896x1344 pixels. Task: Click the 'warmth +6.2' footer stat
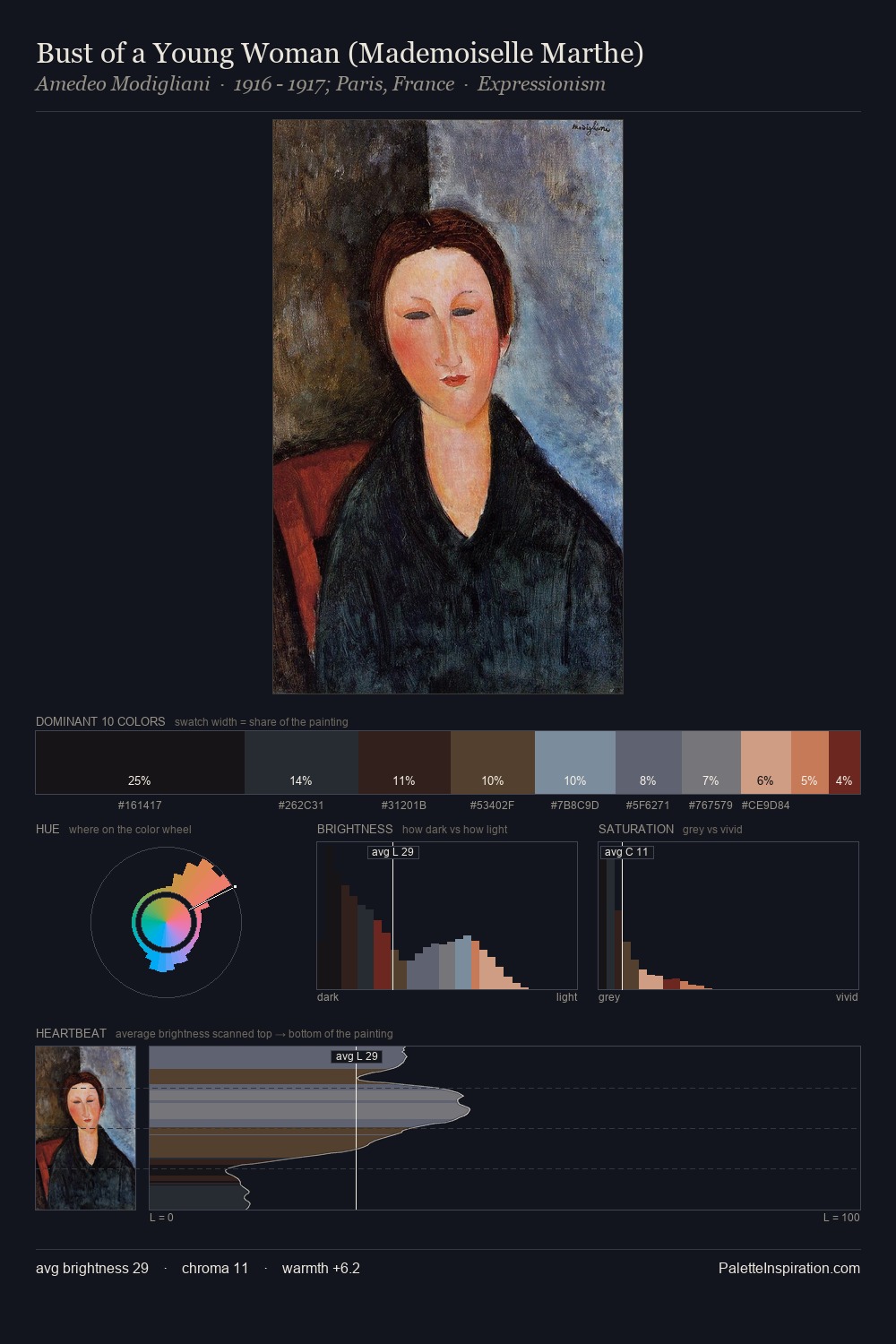click(321, 1268)
